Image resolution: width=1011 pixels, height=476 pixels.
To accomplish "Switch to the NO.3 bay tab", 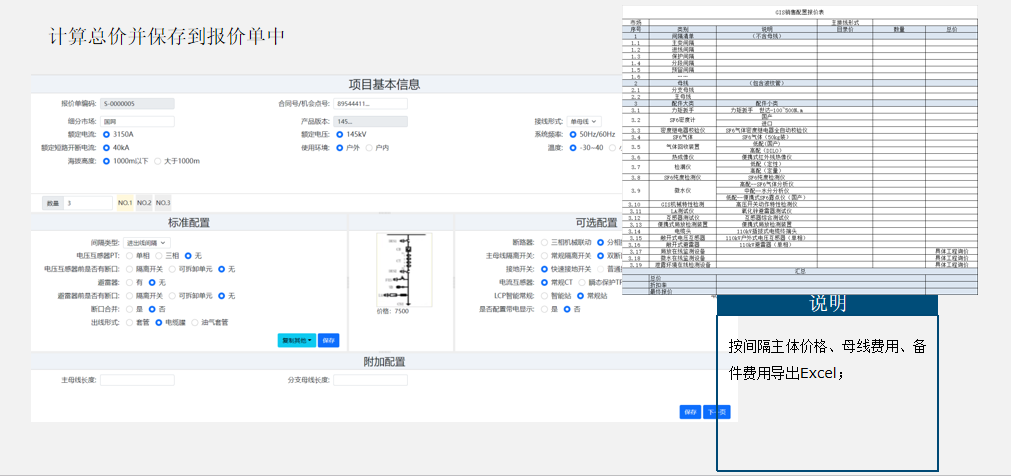I will click(163, 203).
